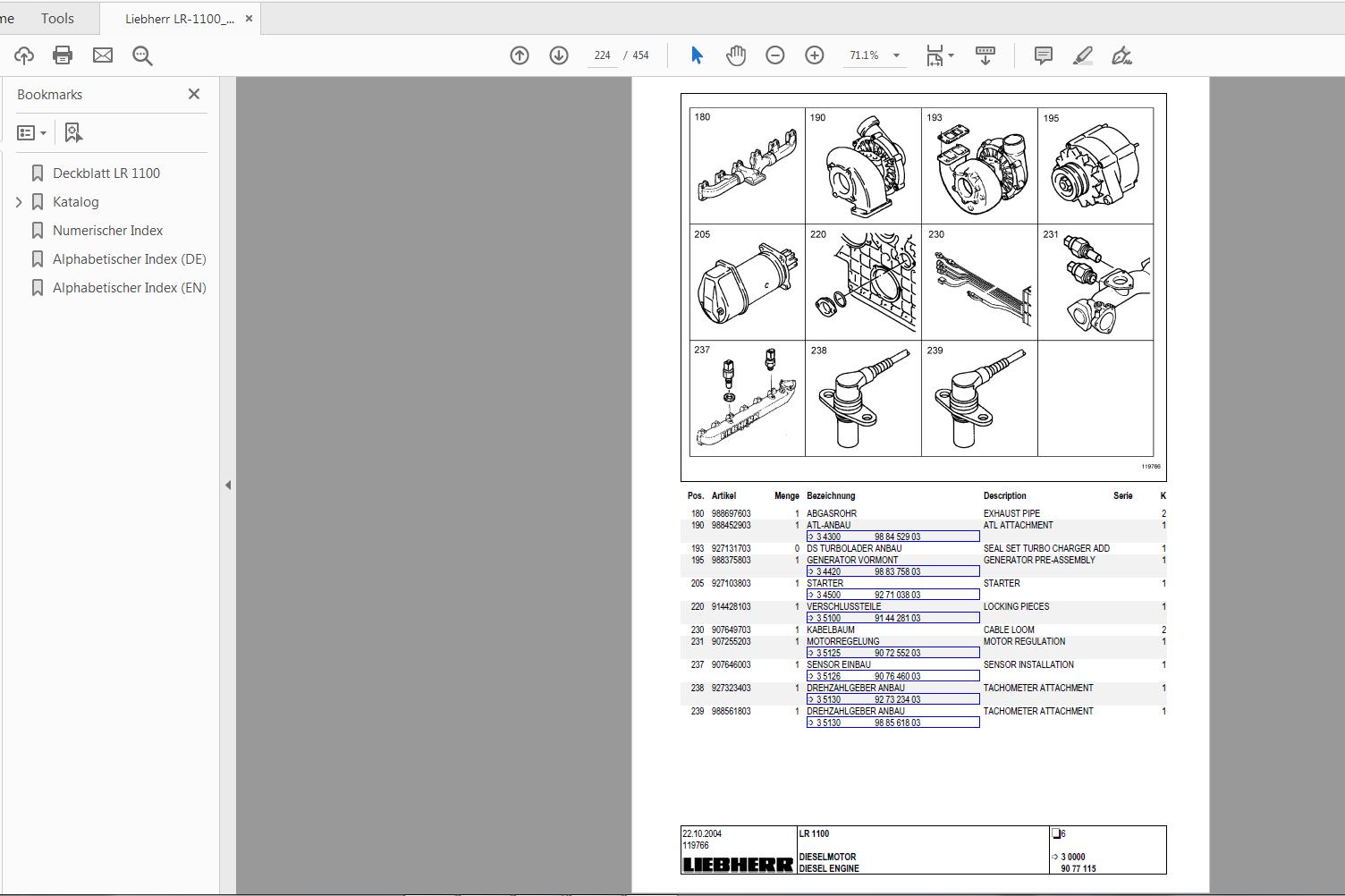Enable scrolling page view mode icon
The height and width of the screenshot is (896, 1345).
click(x=985, y=55)
